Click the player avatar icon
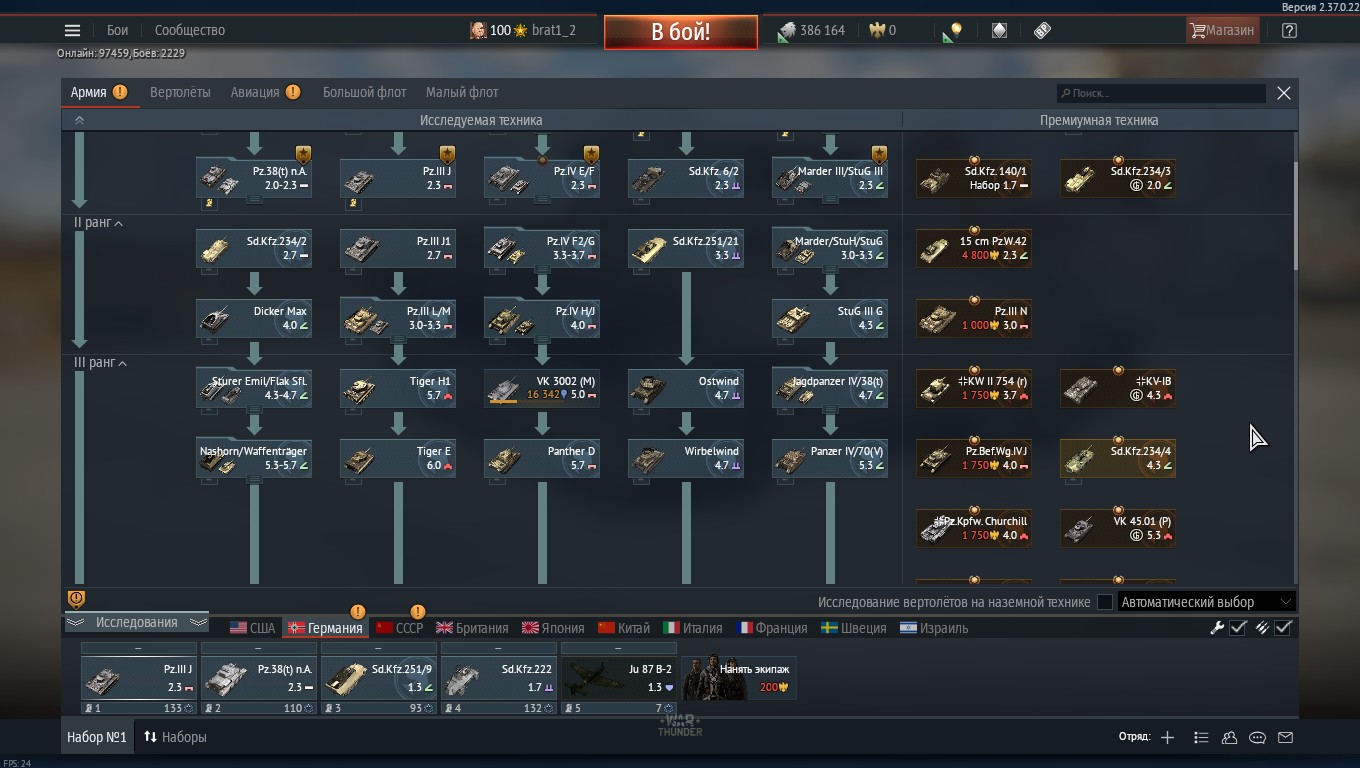The image size is (1360, 768). click(x=478, y=30)
